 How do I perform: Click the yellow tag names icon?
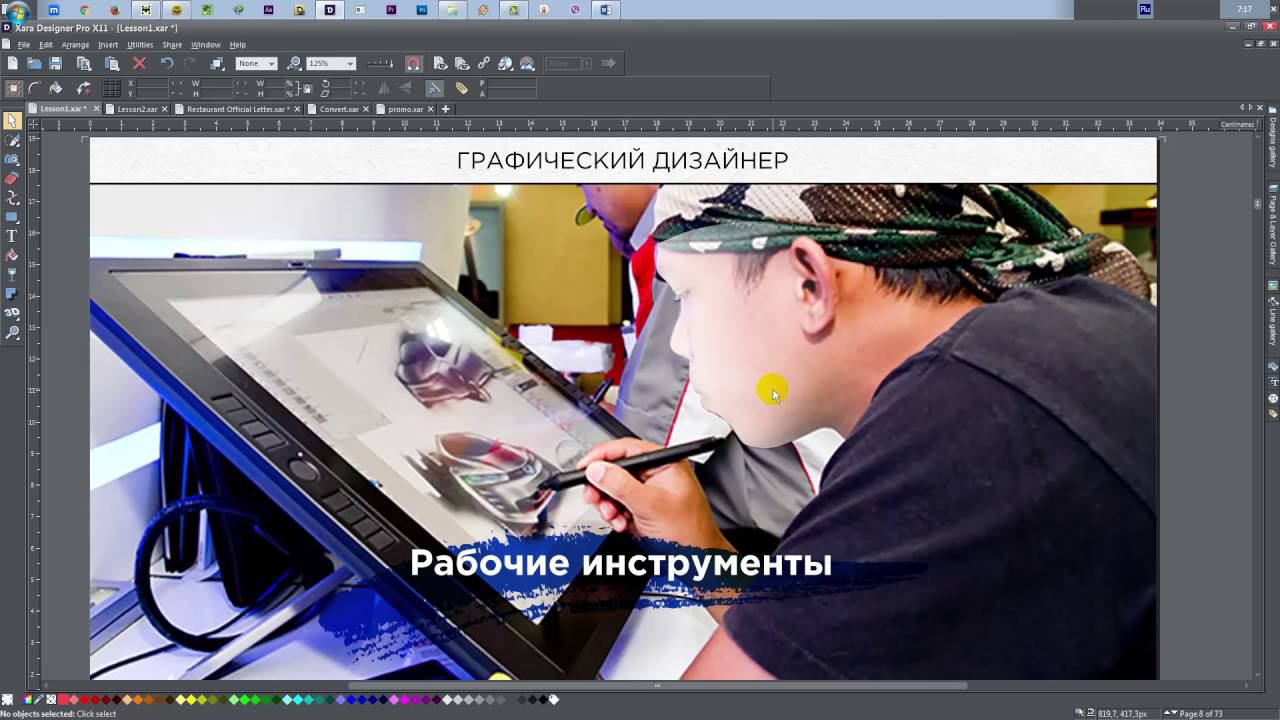[x=461, y=88]
